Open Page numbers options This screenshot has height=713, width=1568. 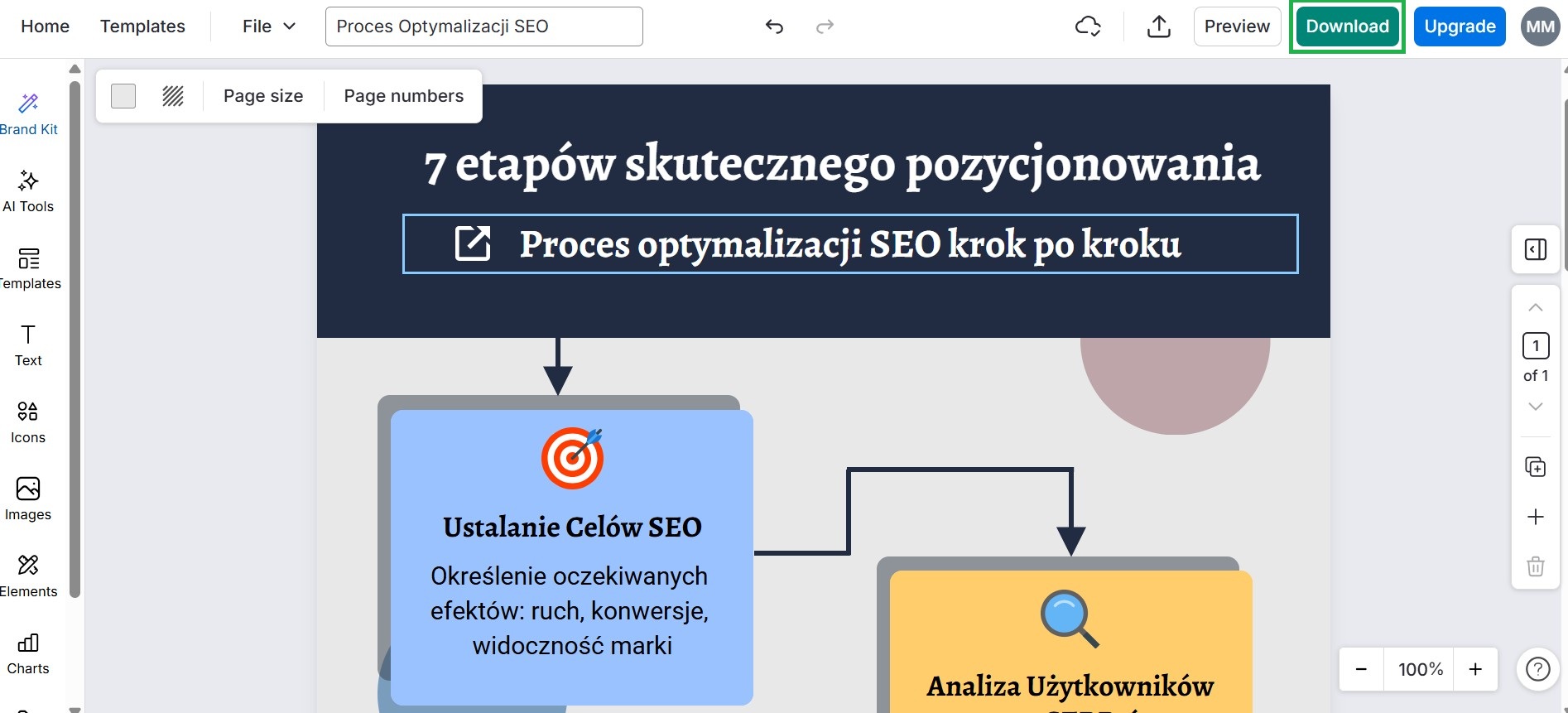click(x=404, y=96)
